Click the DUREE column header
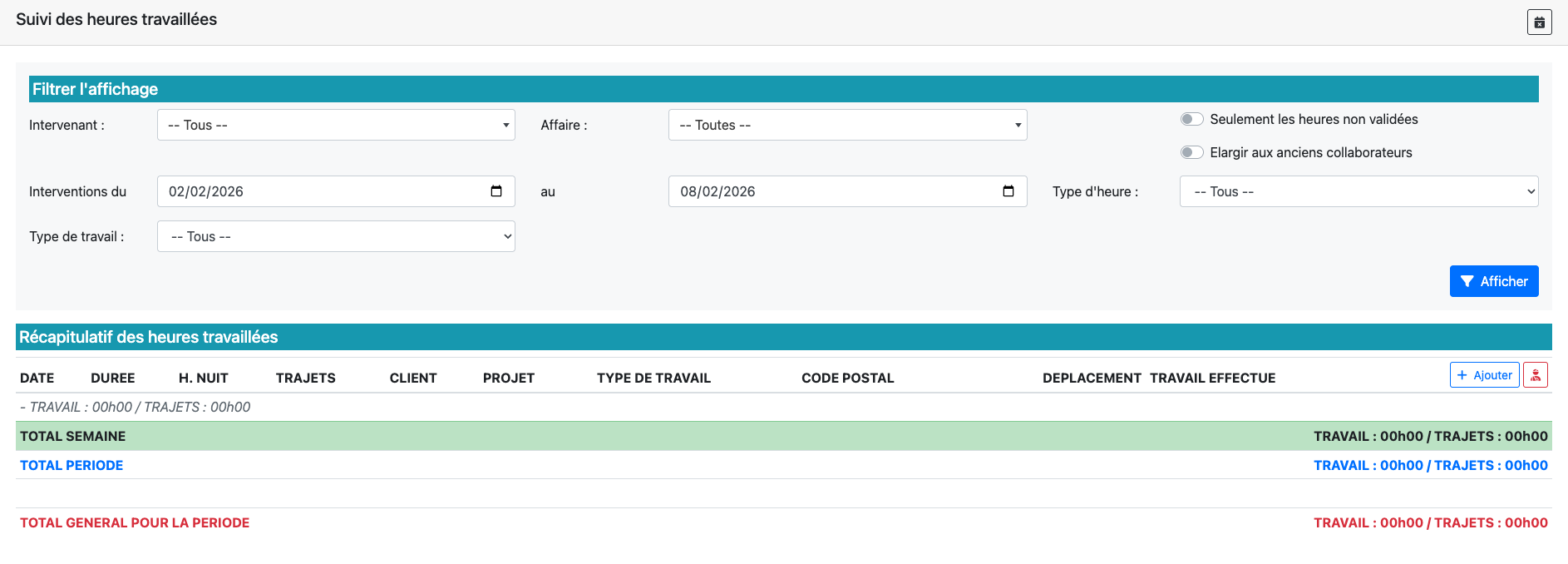The image size is (1568, 564). (112, 378)
